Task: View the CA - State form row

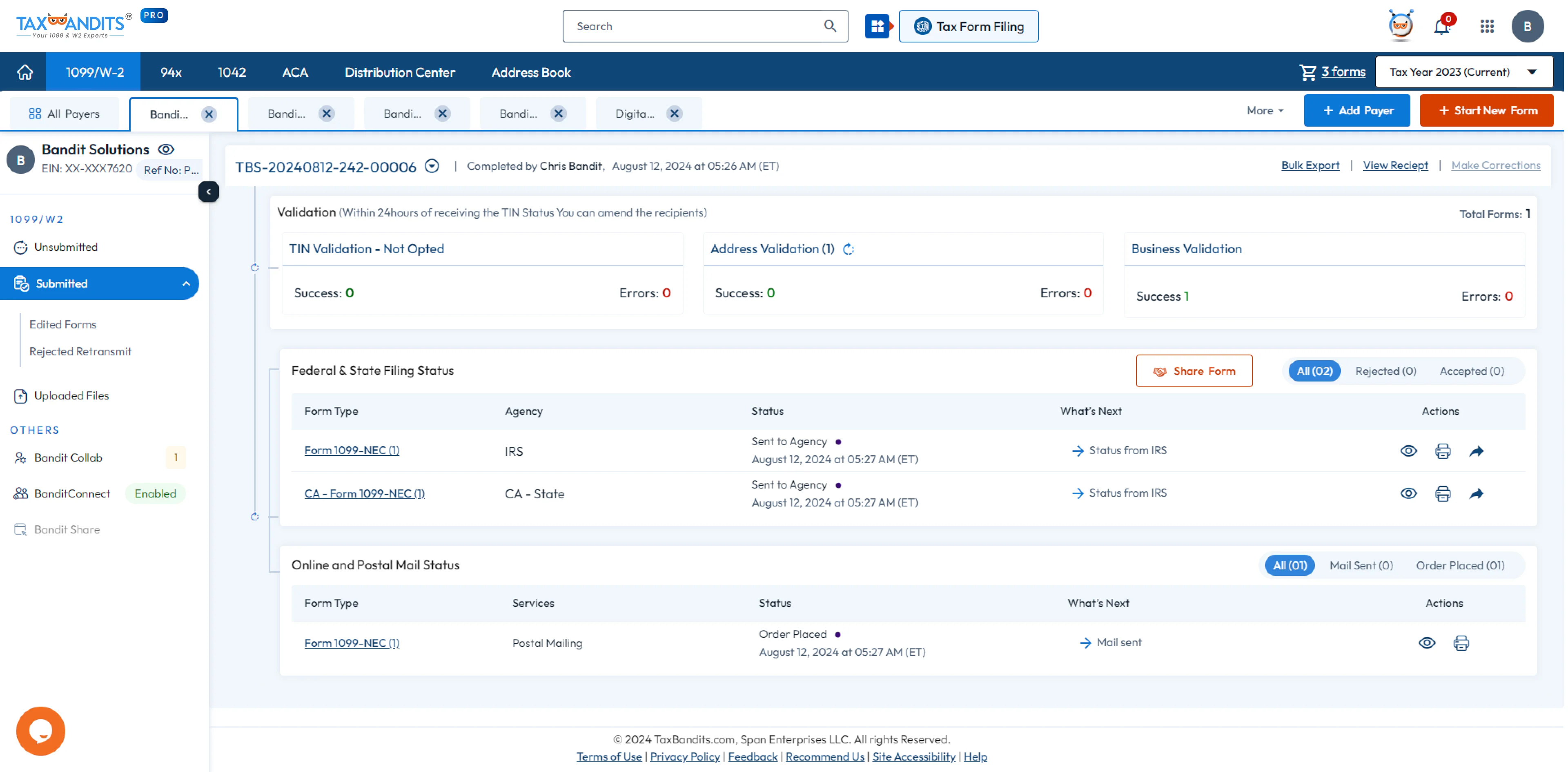Action: coord(1408,494)
